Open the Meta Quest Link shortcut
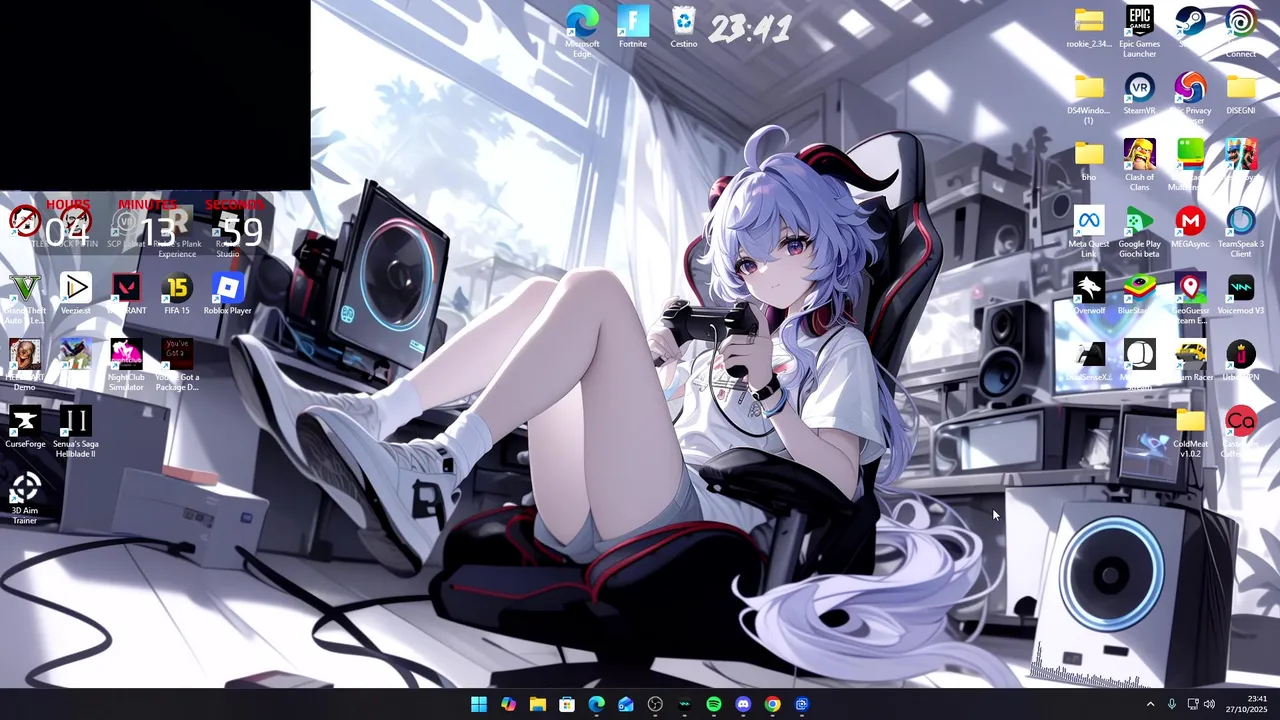The image size is (1280, 720). [x=1089, y=232]
